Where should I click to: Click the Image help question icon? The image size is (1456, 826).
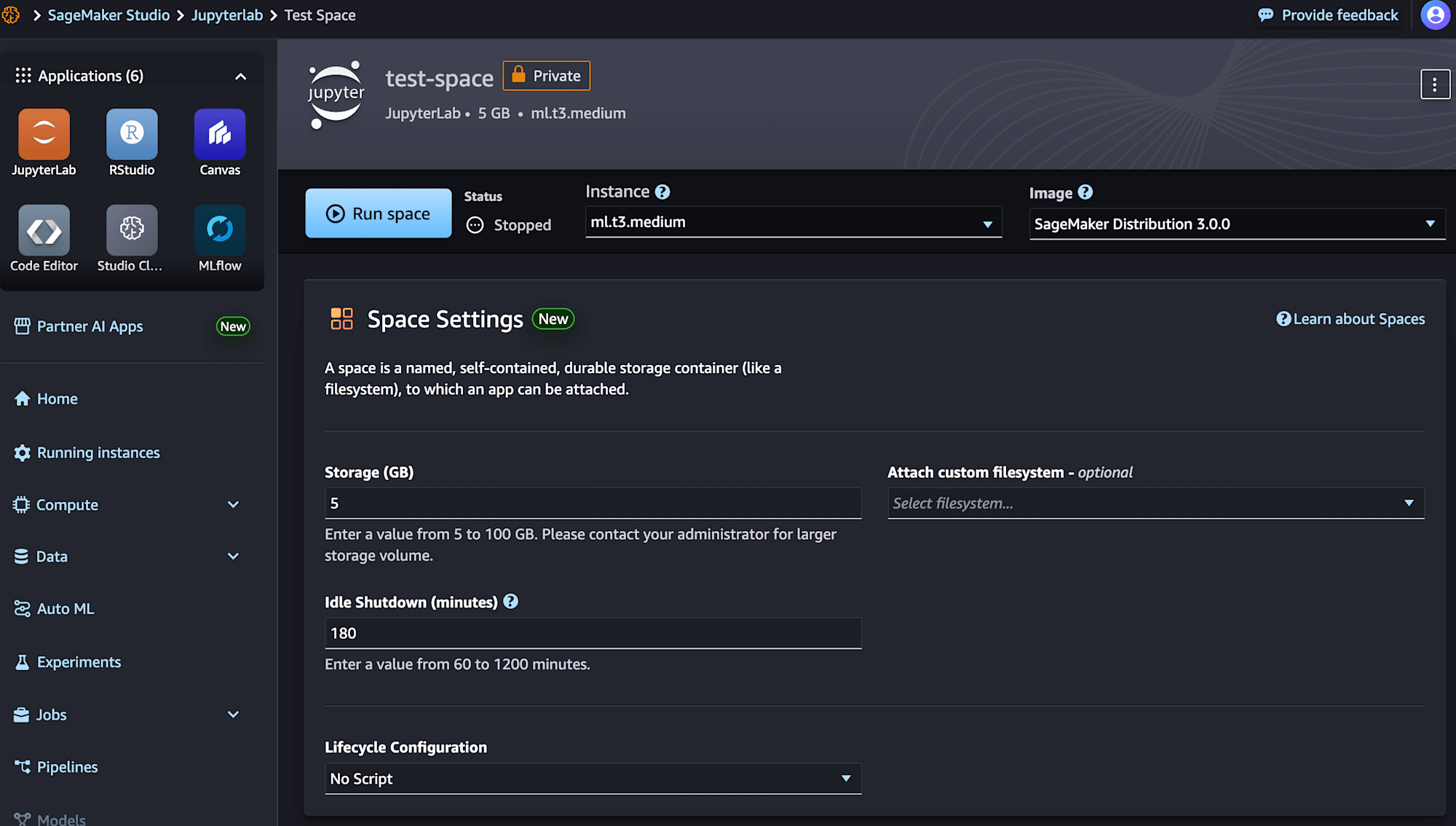click(x=1085, y=192)
